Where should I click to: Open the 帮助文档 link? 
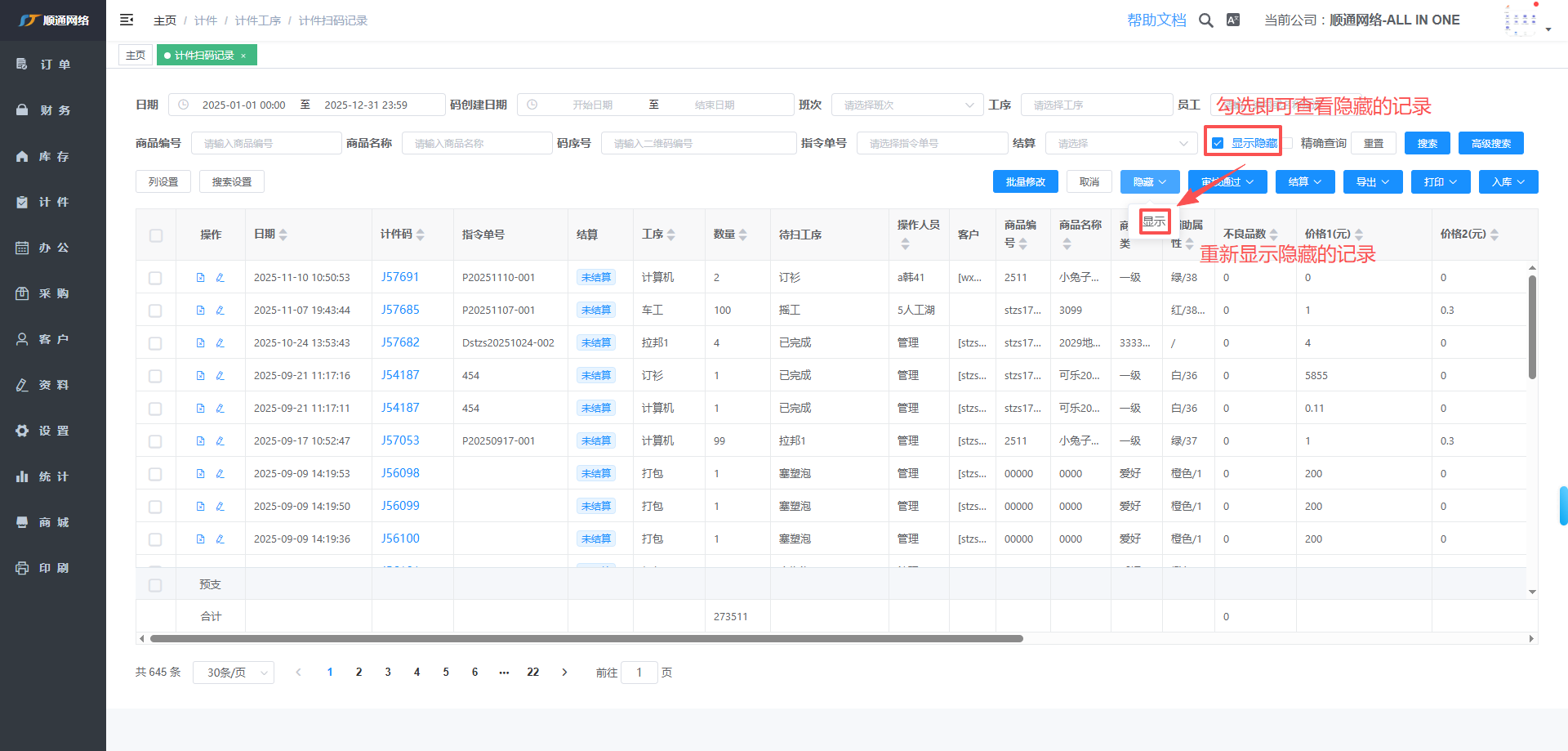pos(1156,20)
